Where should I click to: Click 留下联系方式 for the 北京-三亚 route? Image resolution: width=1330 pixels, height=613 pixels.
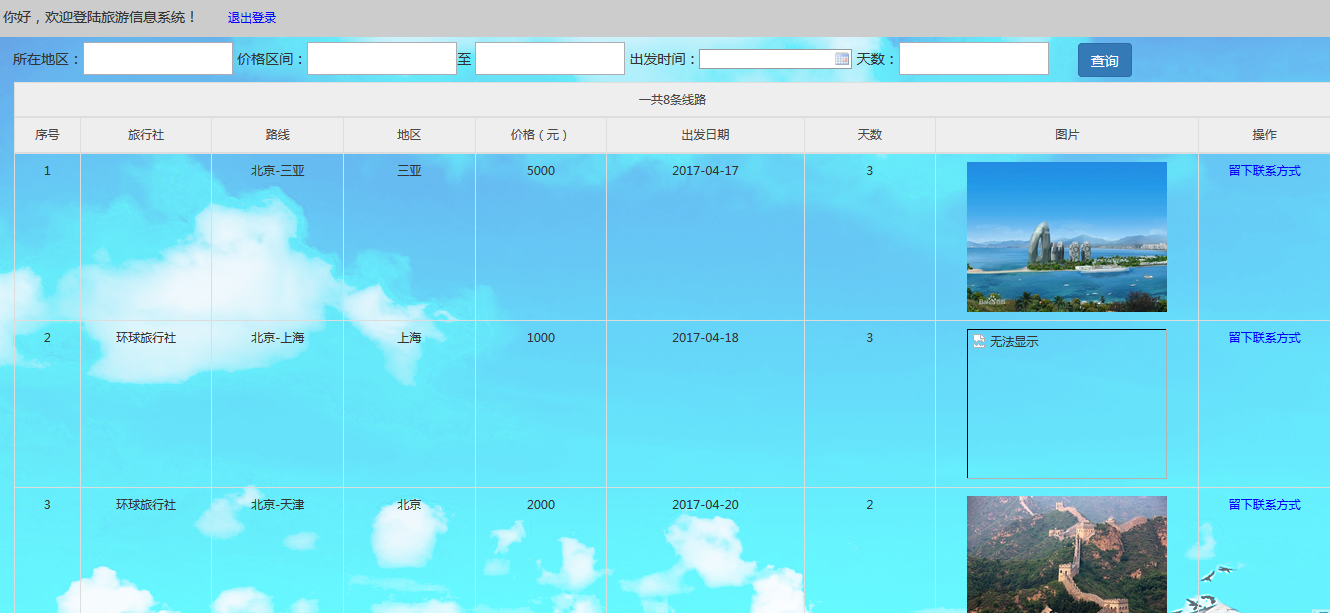point(1264,171)
